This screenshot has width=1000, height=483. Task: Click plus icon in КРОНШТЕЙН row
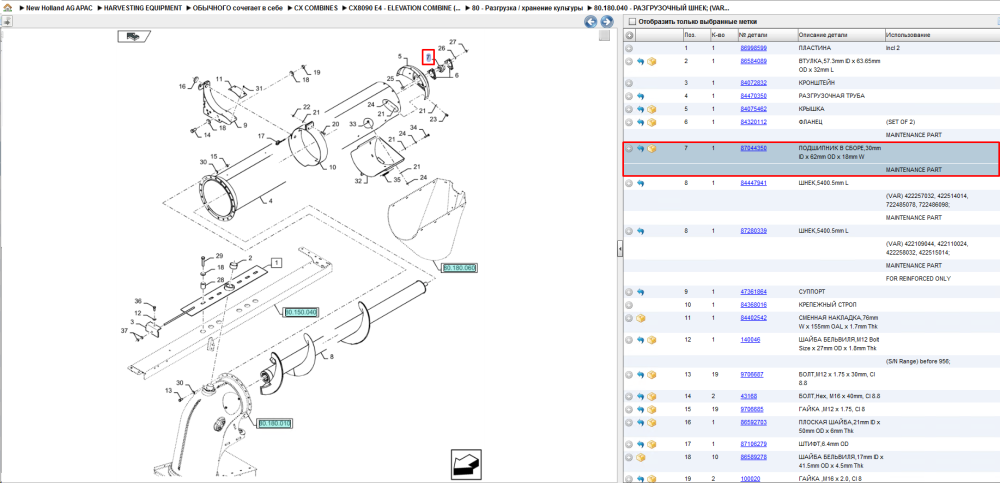[x=629, y=83]
